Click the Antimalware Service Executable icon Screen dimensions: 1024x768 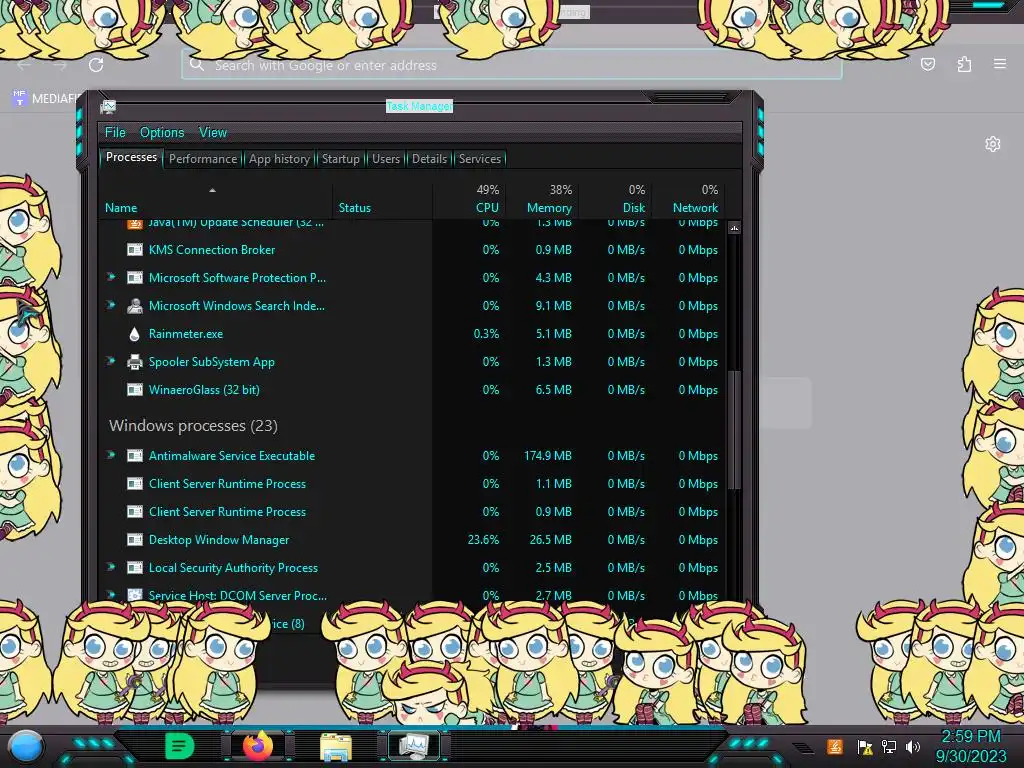coord(135,456)
